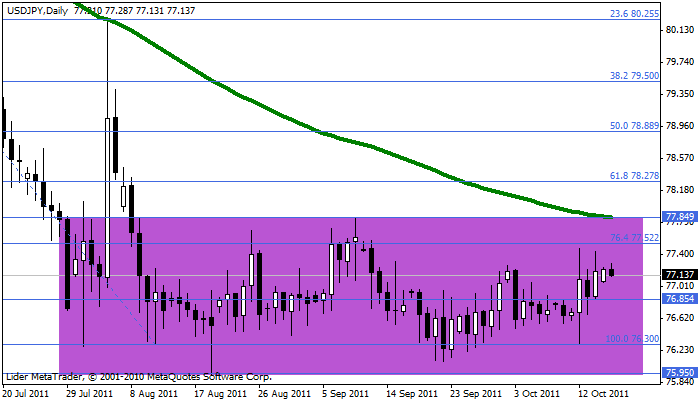Viewport: 700px width, 402px height.
Task: Select the 38.2 79.500 Fibonacci label
Action: 634,76
